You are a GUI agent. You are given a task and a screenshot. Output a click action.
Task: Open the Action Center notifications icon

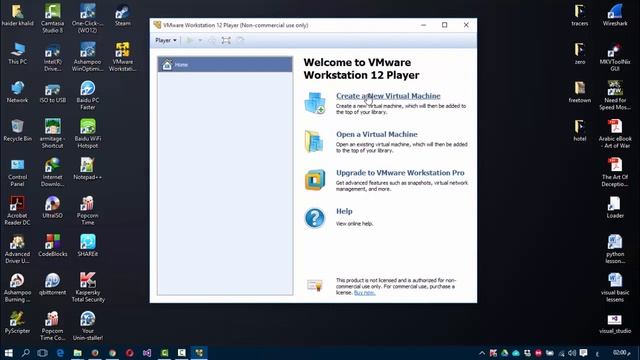(583, 353)
